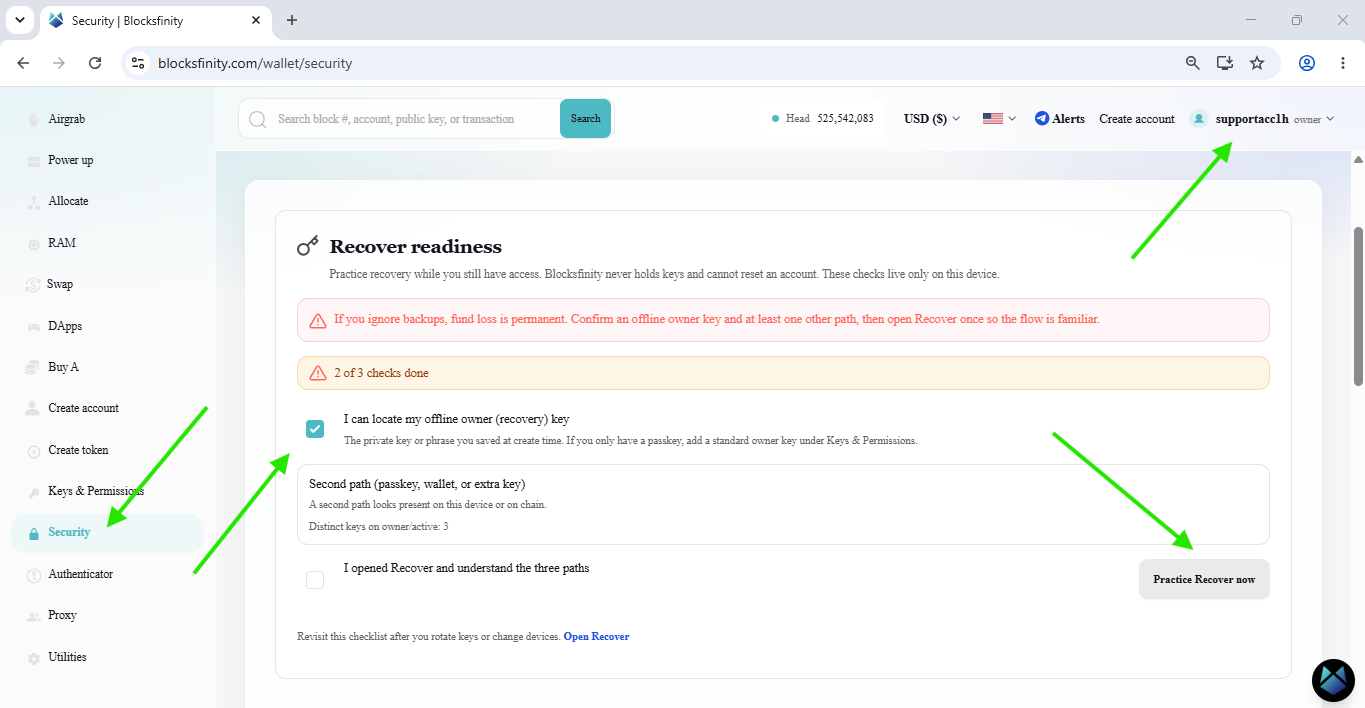The image size is (1365, 708).
Task: Click the Utilities gear icon
Action: [x=34, y=658]
